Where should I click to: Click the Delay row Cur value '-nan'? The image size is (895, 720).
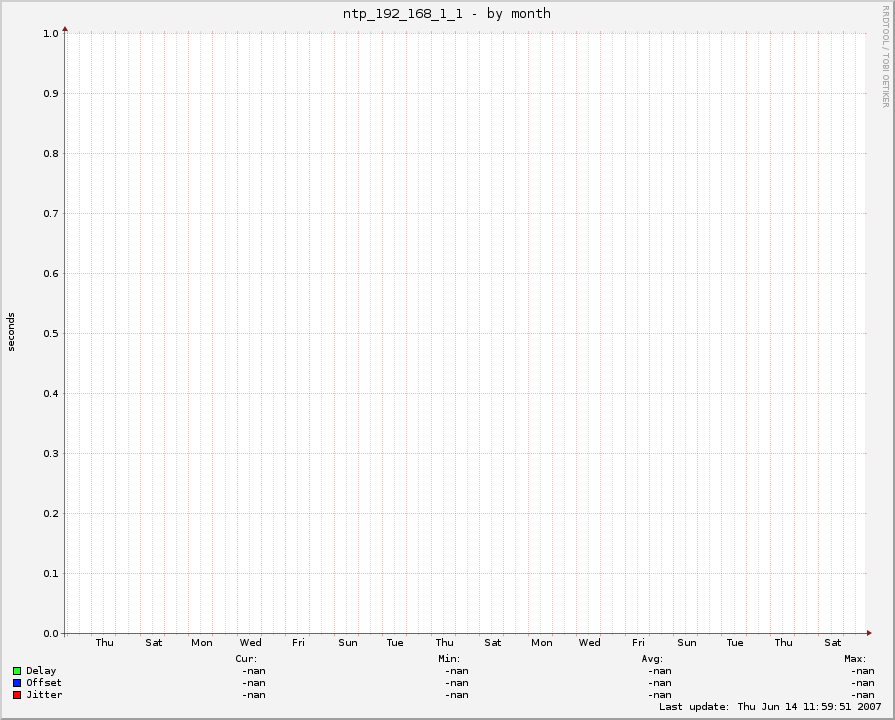coord(254,671)
